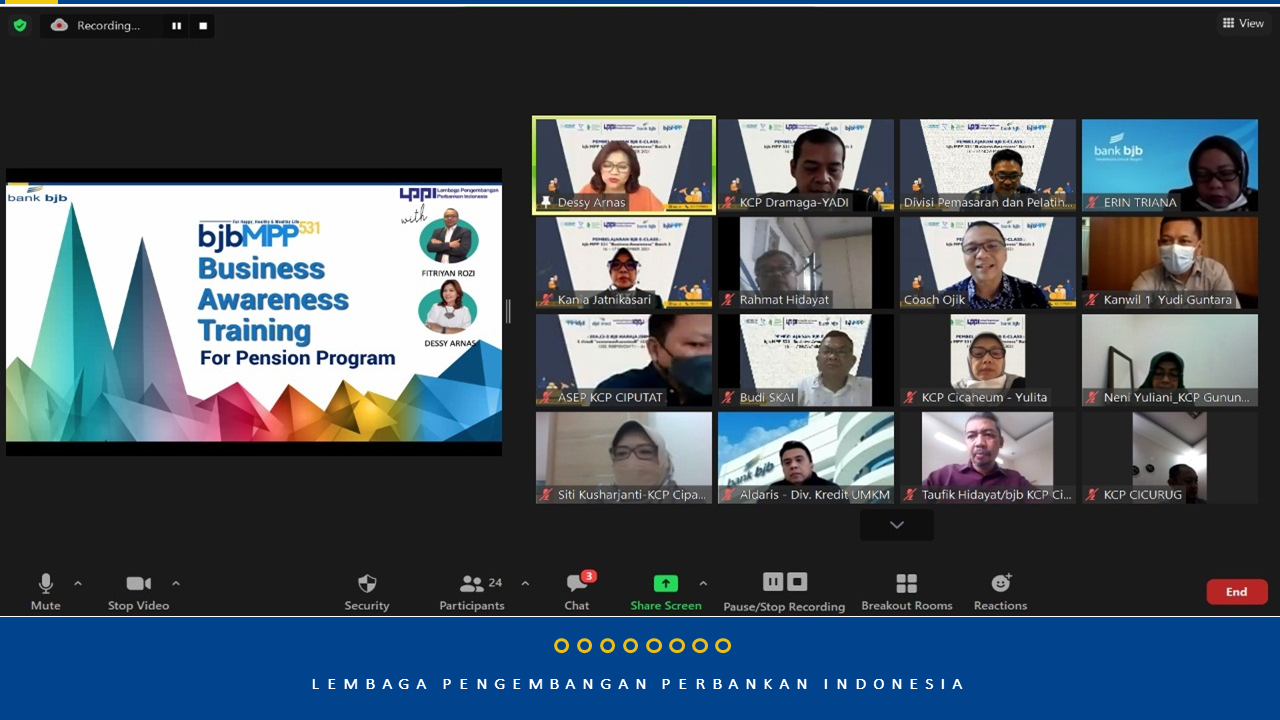Click muted mic icon on Taufik Hidayat tile
This screenshot has width=1280, height=720.
(x=911, y=495)
